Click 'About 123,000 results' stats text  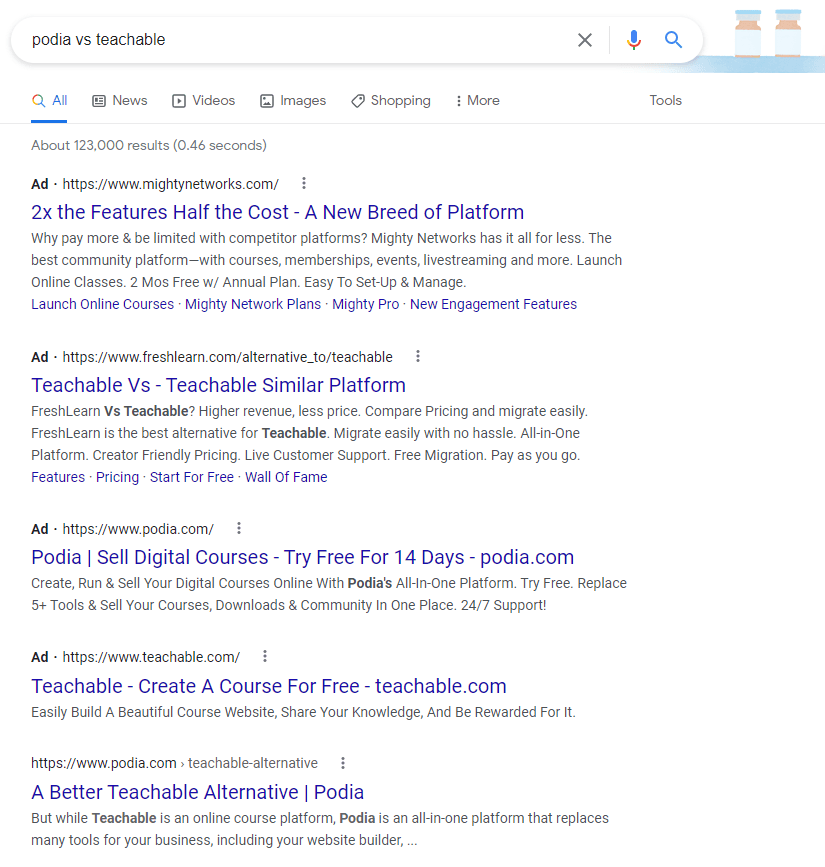(x=149, y=145)
